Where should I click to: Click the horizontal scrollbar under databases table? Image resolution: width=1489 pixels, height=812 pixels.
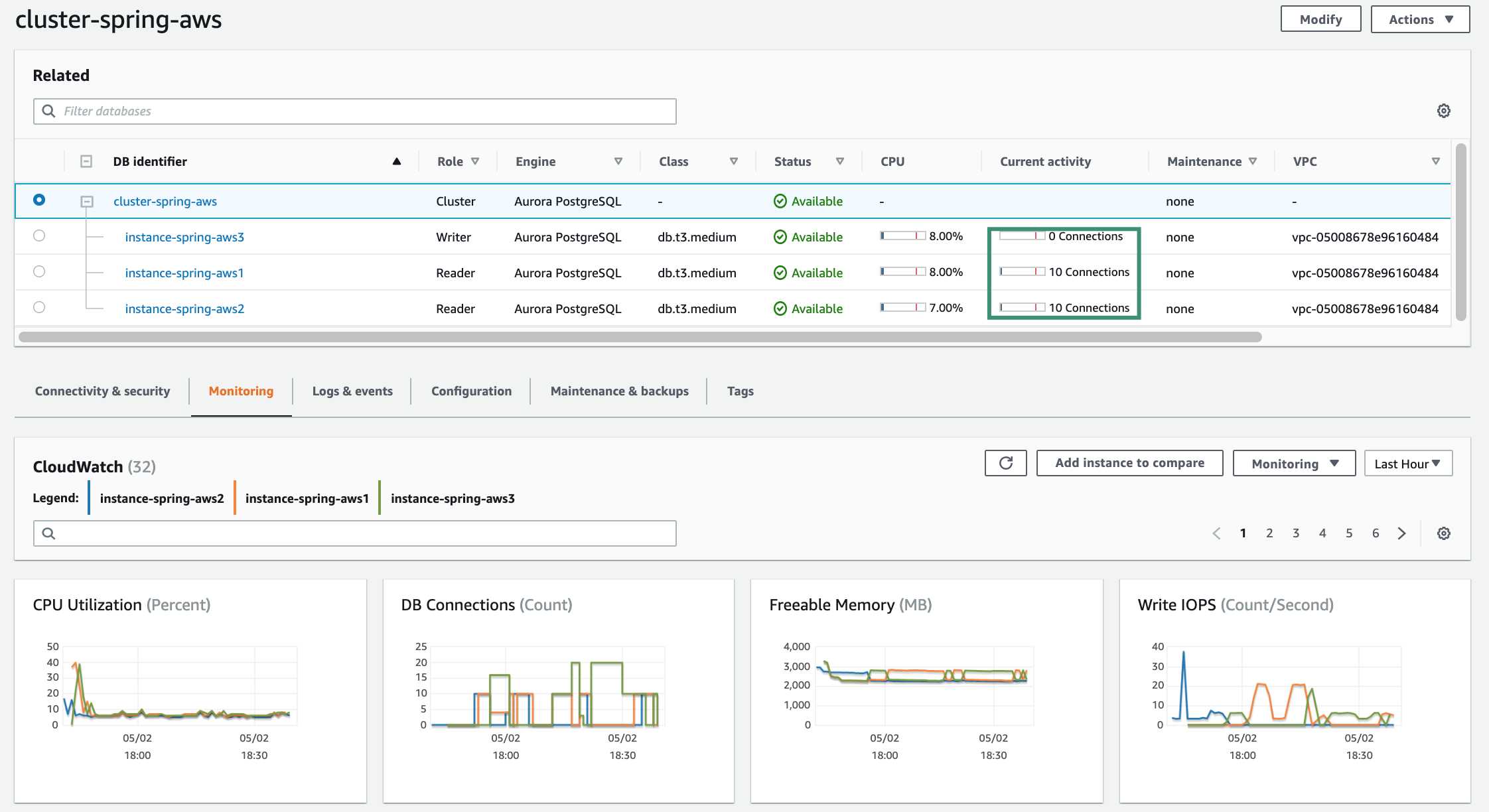click(x=640, y=337)
